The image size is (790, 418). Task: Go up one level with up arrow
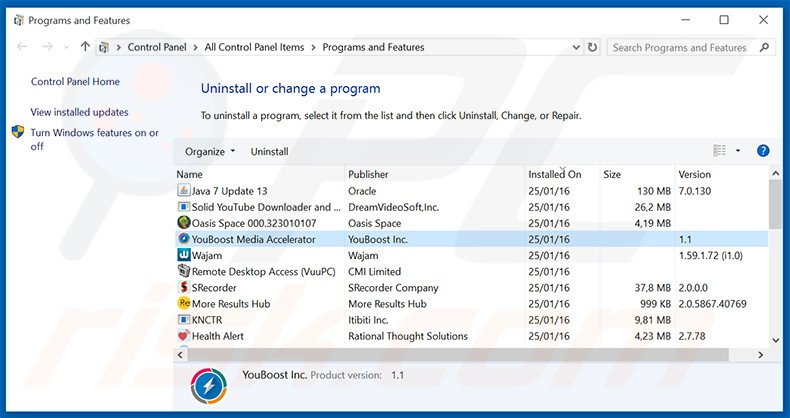pyautogui.click(x=85, y=47)
